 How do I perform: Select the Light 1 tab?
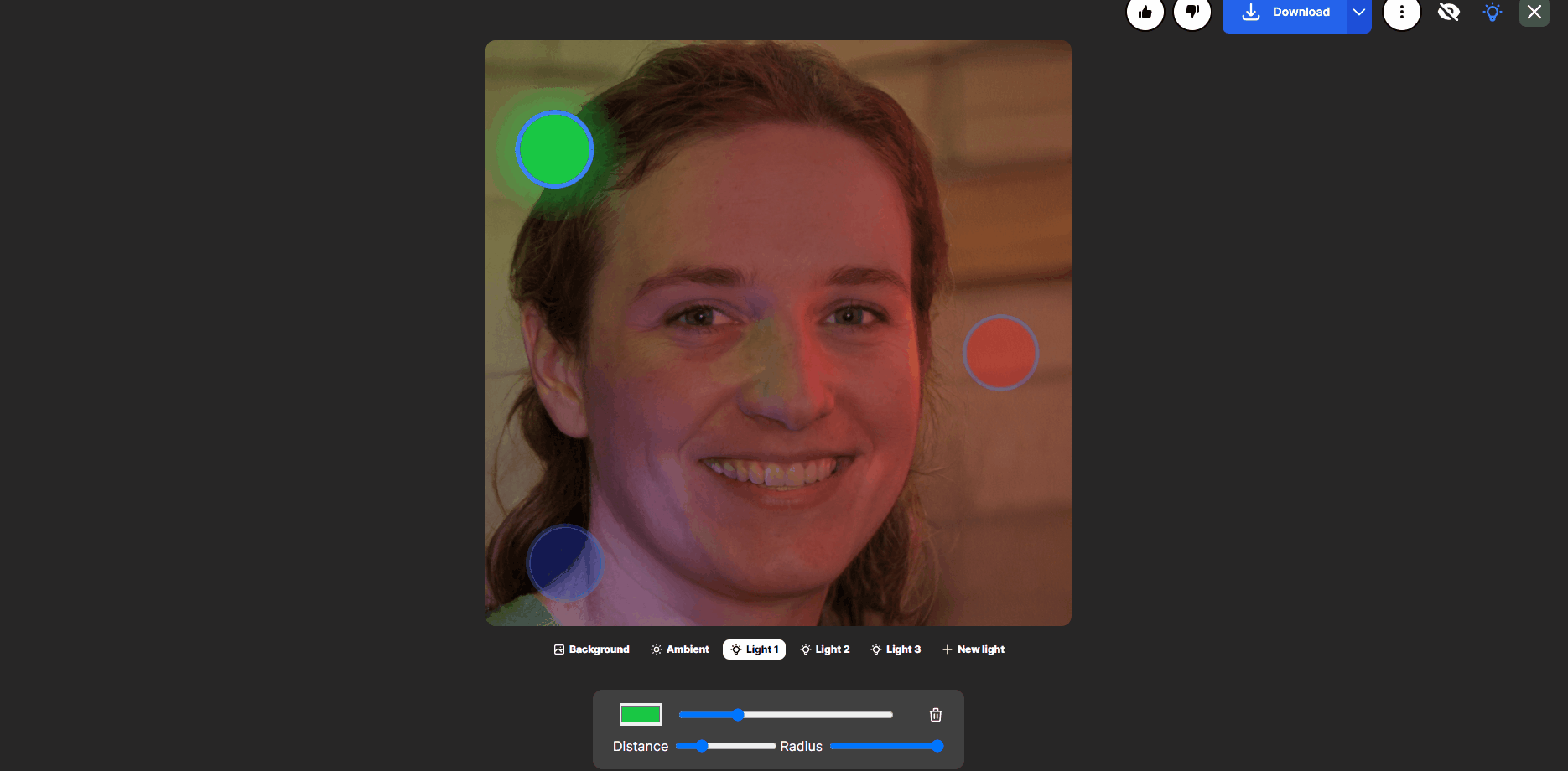754,649
